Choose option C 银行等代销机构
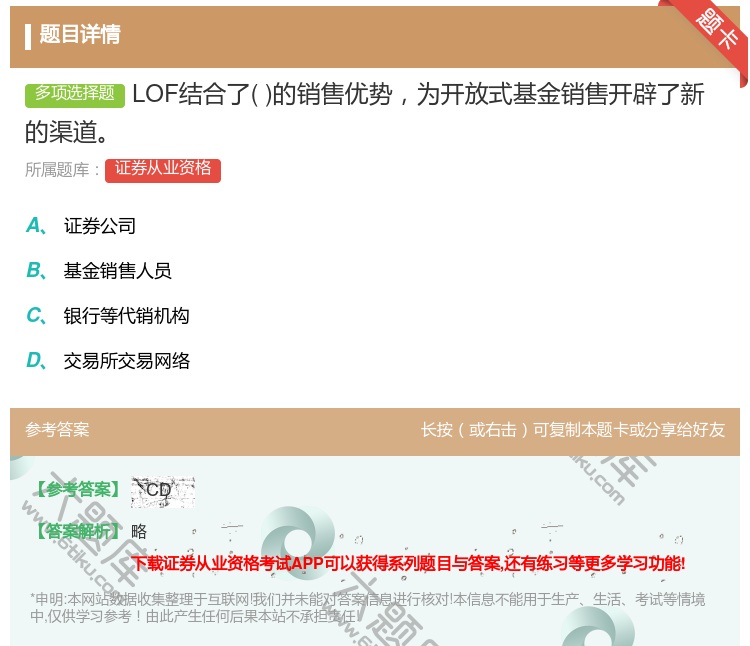Screen dimensions: 750x646 point(108,316)
